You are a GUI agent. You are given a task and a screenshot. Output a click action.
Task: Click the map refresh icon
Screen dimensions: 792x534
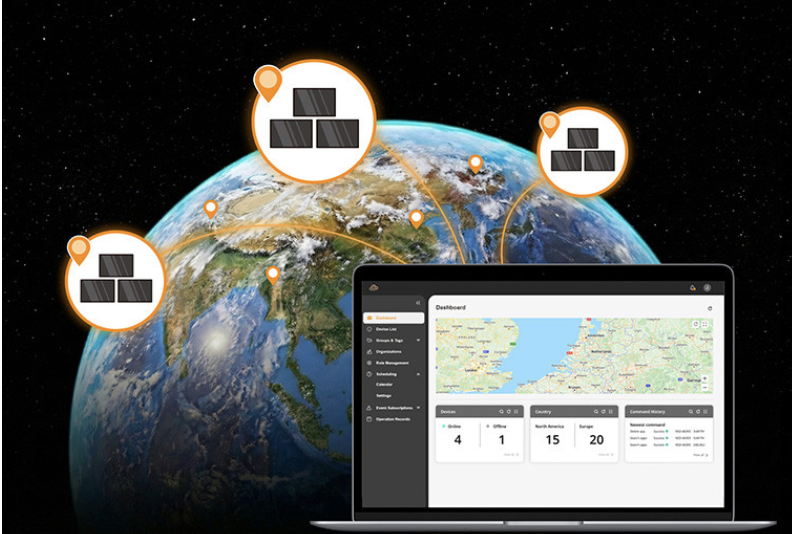[x=696, y=324]
